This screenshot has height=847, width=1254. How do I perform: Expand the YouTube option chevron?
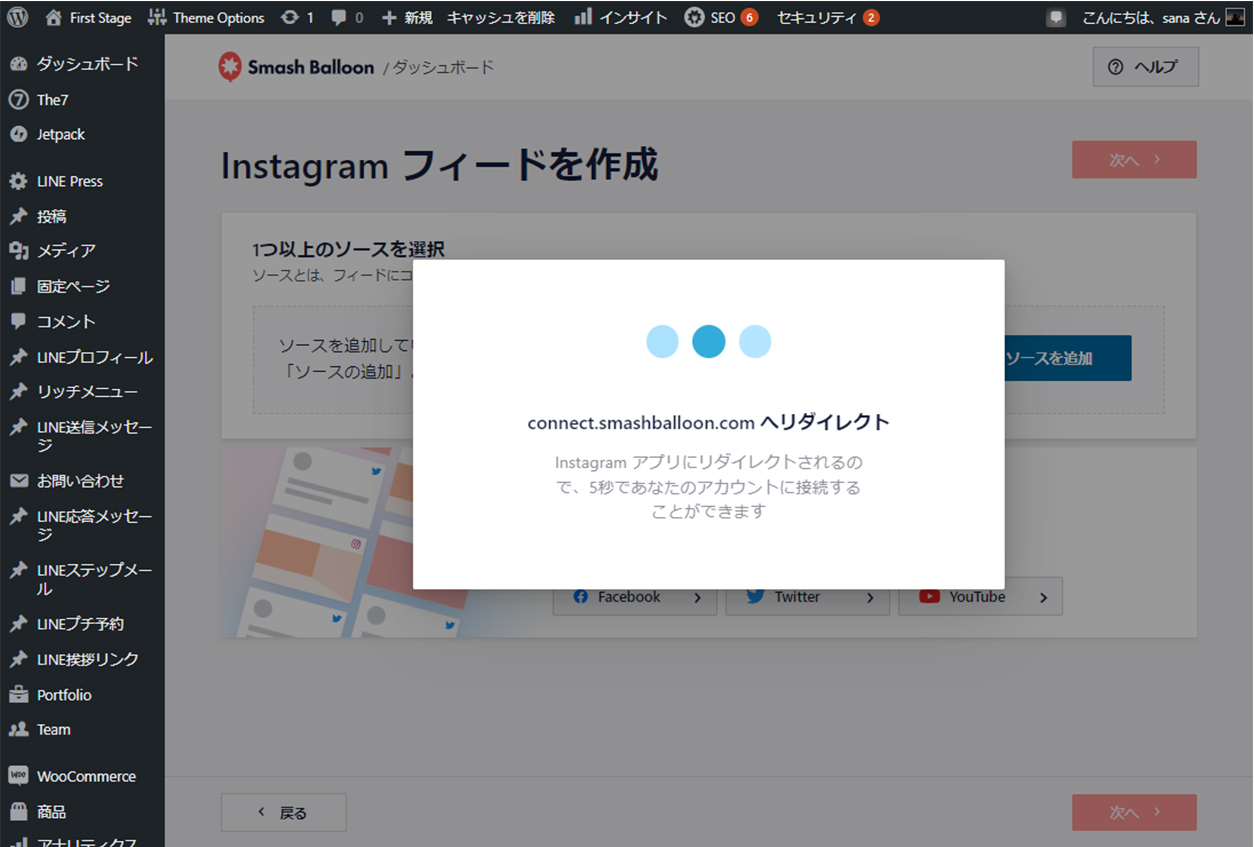click(x=1043, y=598)
